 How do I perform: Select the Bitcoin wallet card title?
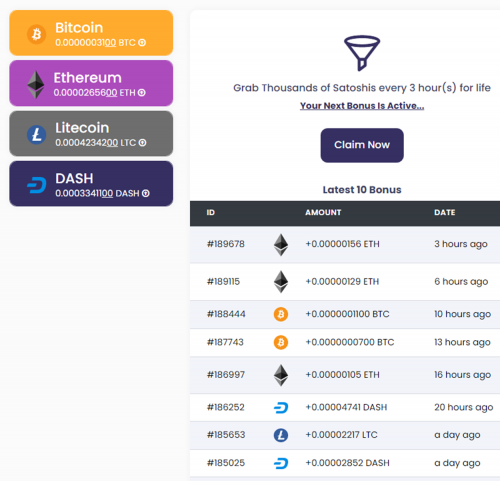(x=79, y=28)
